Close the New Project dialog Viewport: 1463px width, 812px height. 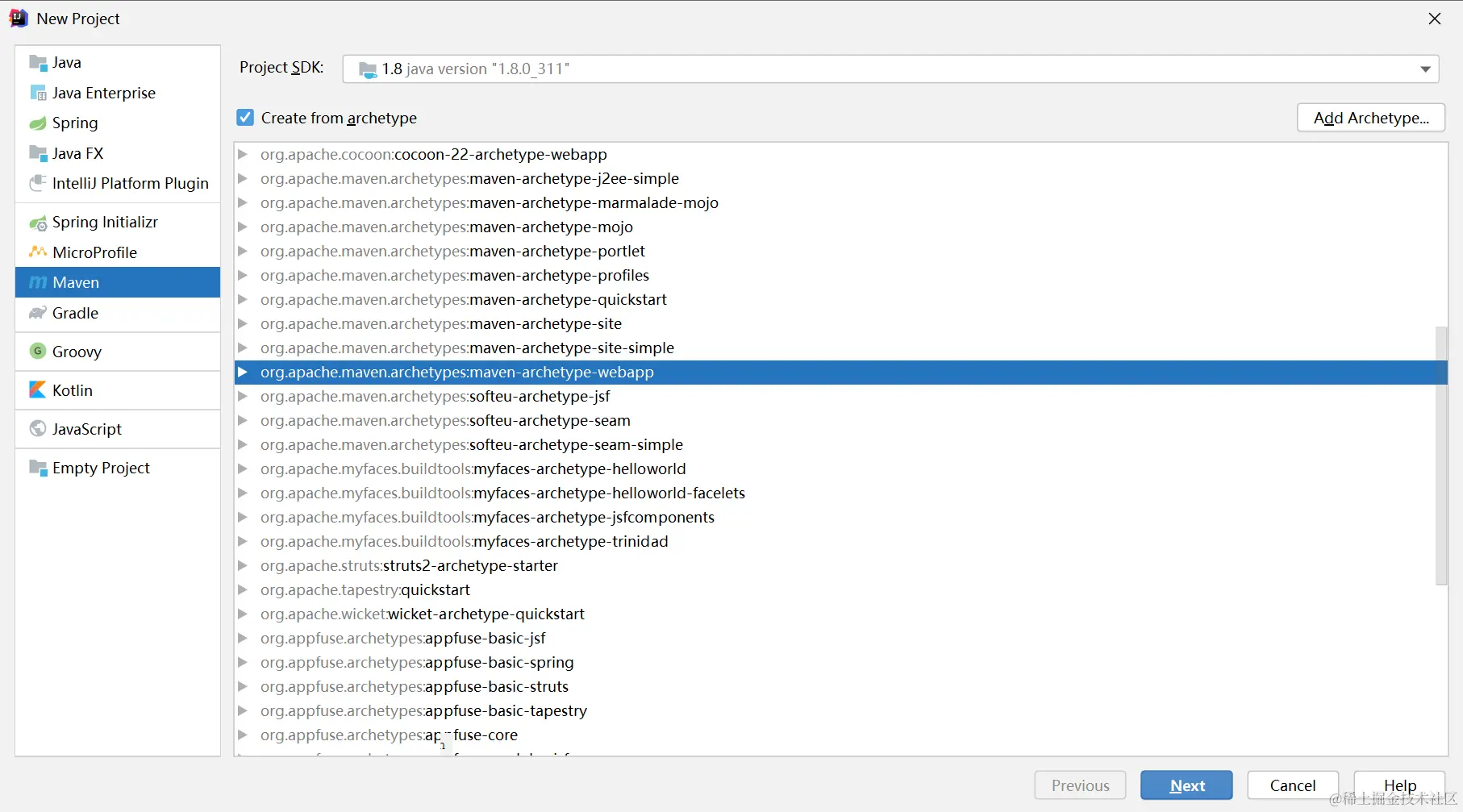click(1435, 19)
